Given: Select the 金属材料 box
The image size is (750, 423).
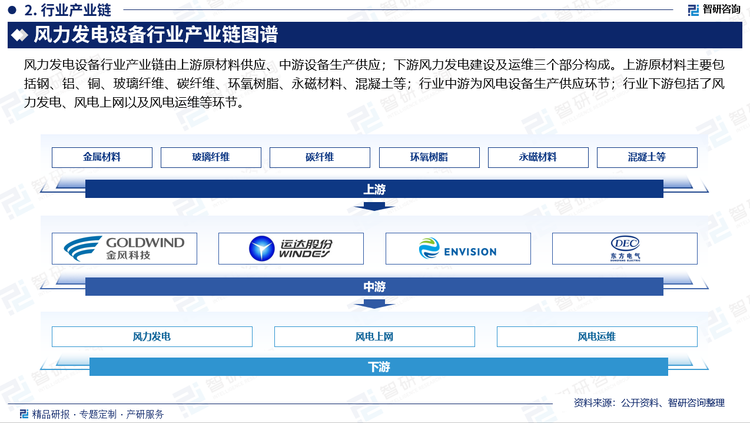Looking at the screenshot, I should click(x=102, y=157).
